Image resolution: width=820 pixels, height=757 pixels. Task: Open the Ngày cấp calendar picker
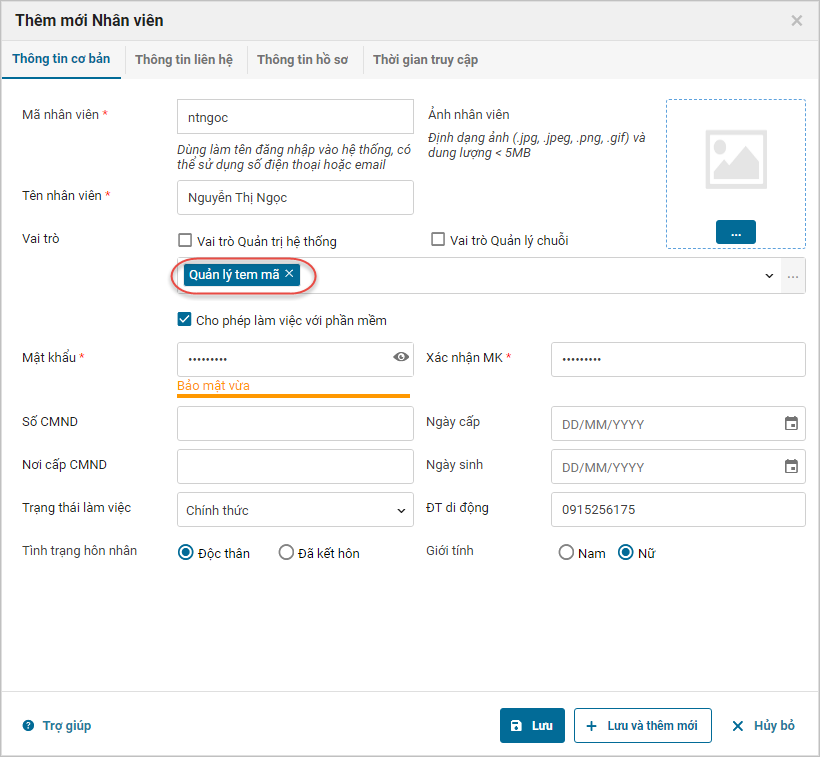pos(791,423)
